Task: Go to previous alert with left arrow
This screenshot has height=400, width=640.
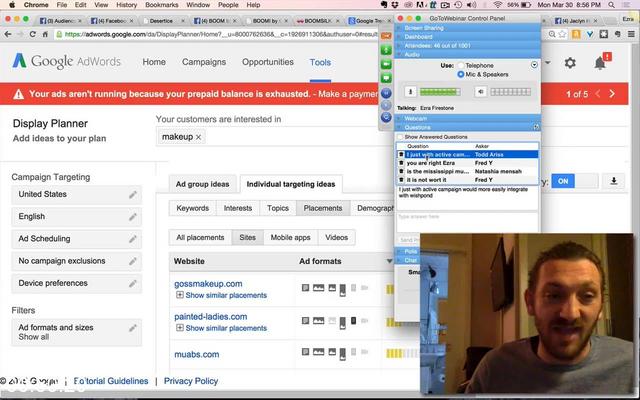Action: pyautogui.click(x=598, y=94)
